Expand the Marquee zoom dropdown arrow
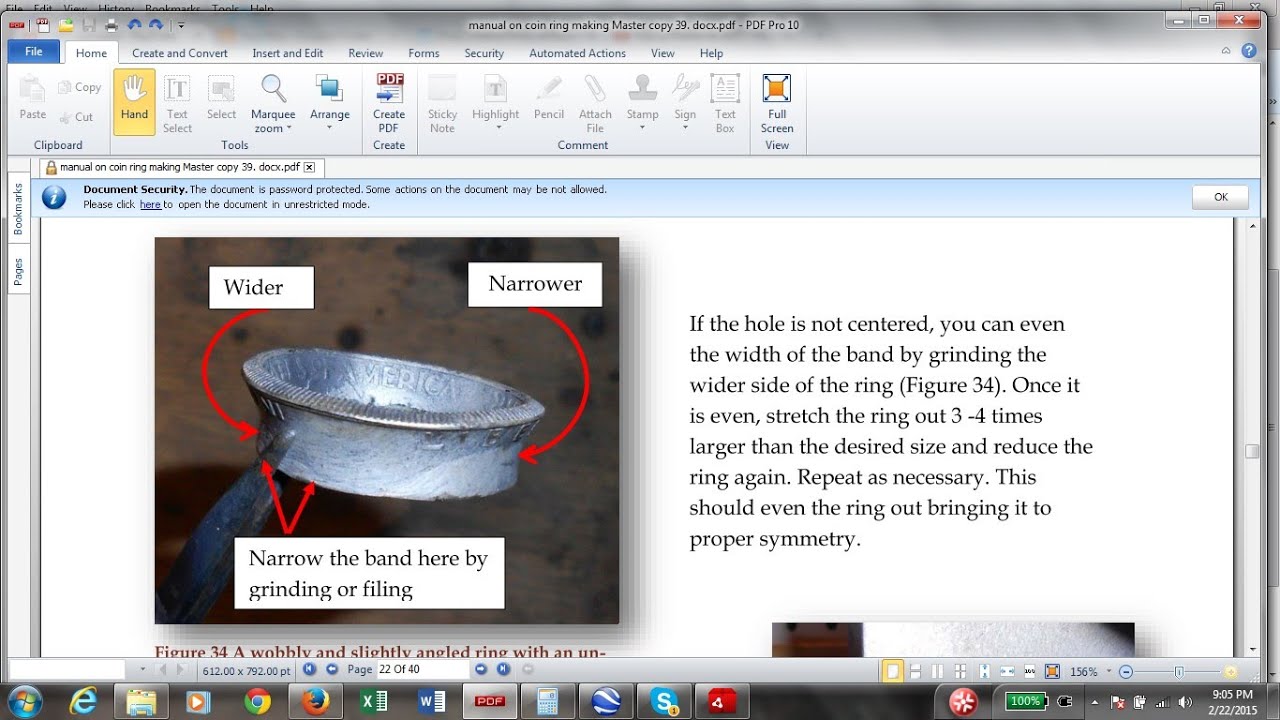The height and width of the screenshot is (720, 1280). pyautogui.click(x=289, y=129)
